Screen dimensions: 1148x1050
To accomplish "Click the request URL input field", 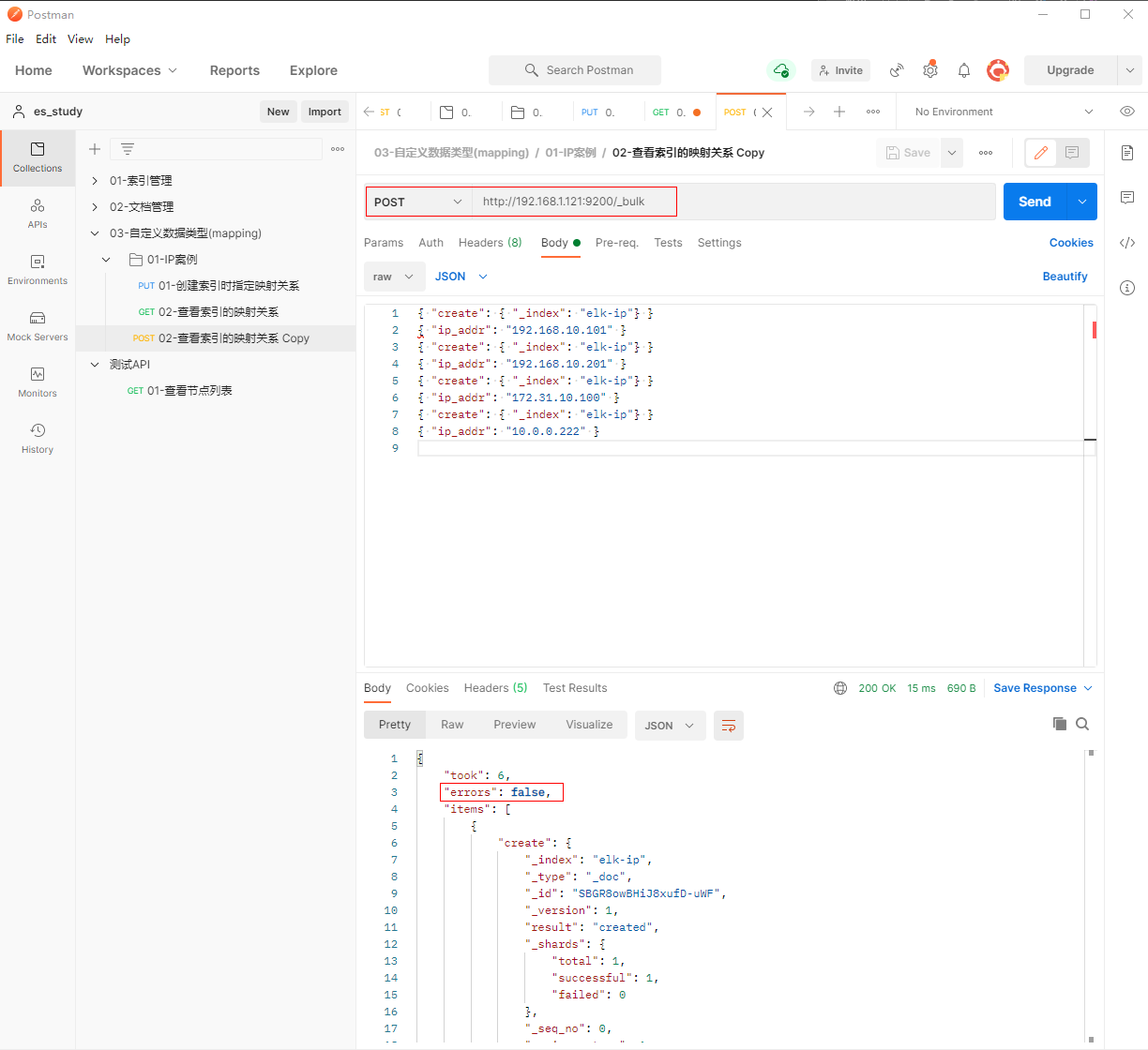I will pyautogui.click(x=732, y=202).
